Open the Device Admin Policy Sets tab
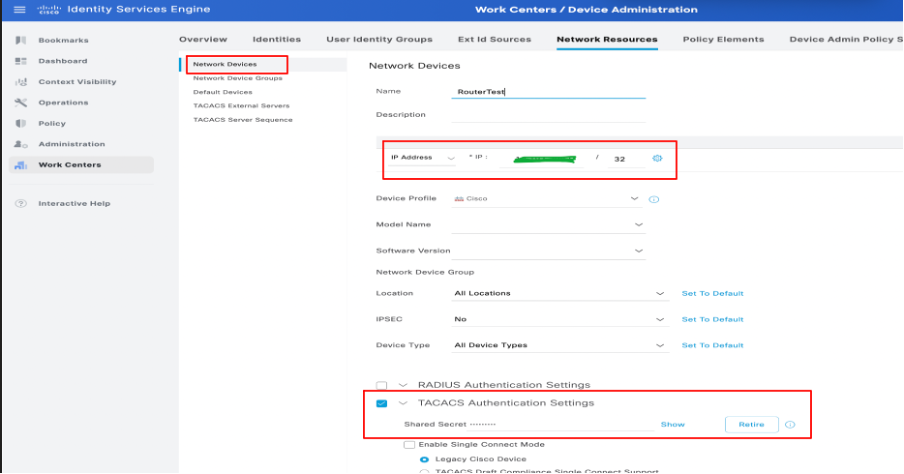This screenshot has width=904, height=474. click(846, 39)
